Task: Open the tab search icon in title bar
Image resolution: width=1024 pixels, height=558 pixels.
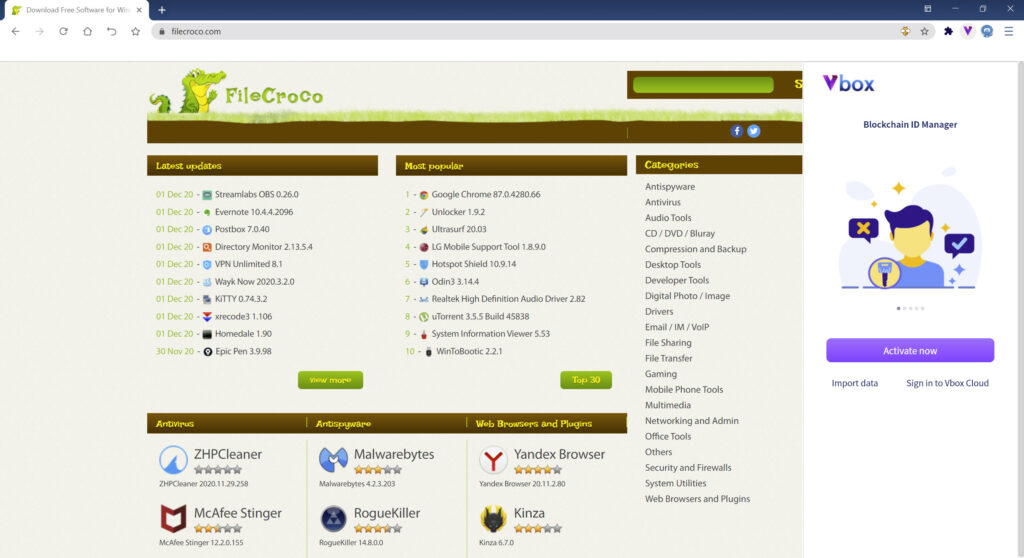Action: point(927,9)
